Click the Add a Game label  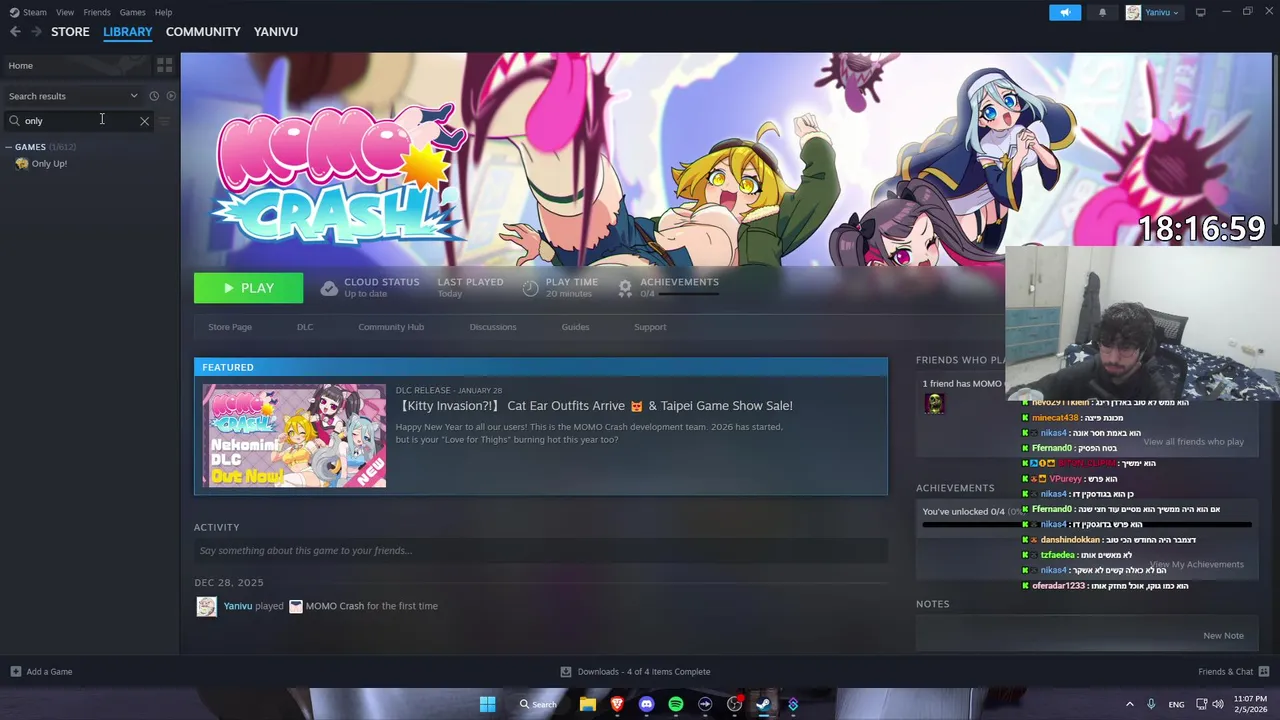coord(49,672)
